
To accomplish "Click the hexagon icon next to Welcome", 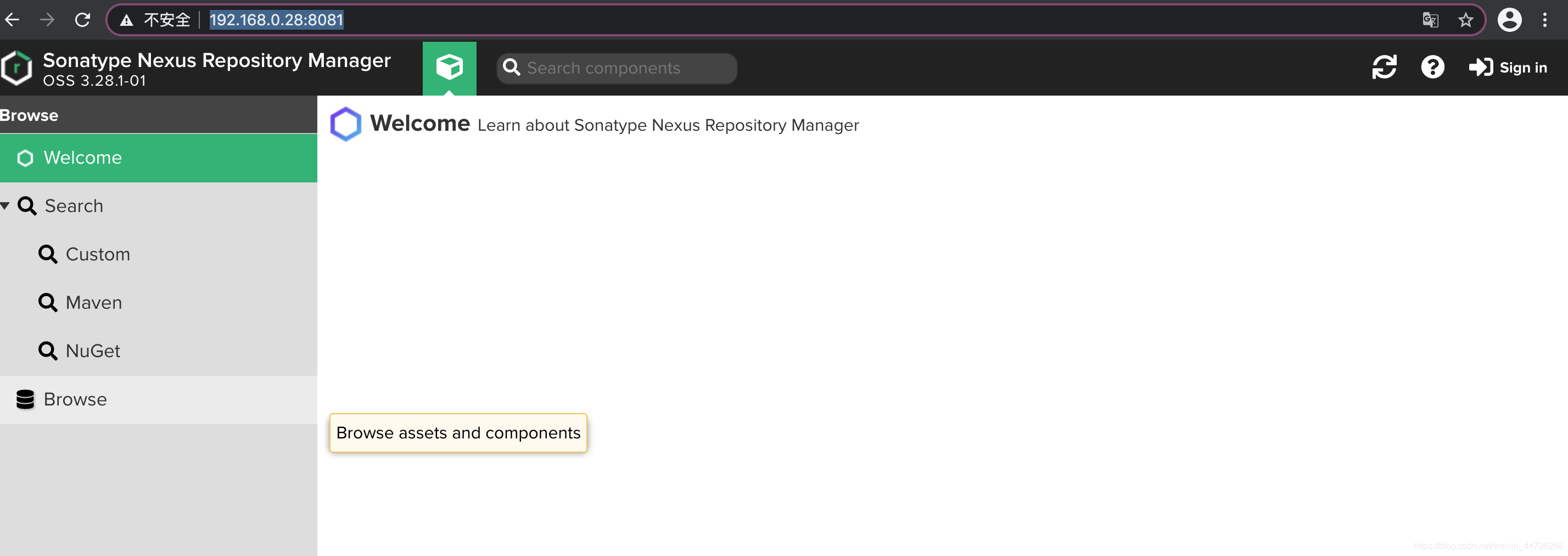I will click(x=25, y=158).
